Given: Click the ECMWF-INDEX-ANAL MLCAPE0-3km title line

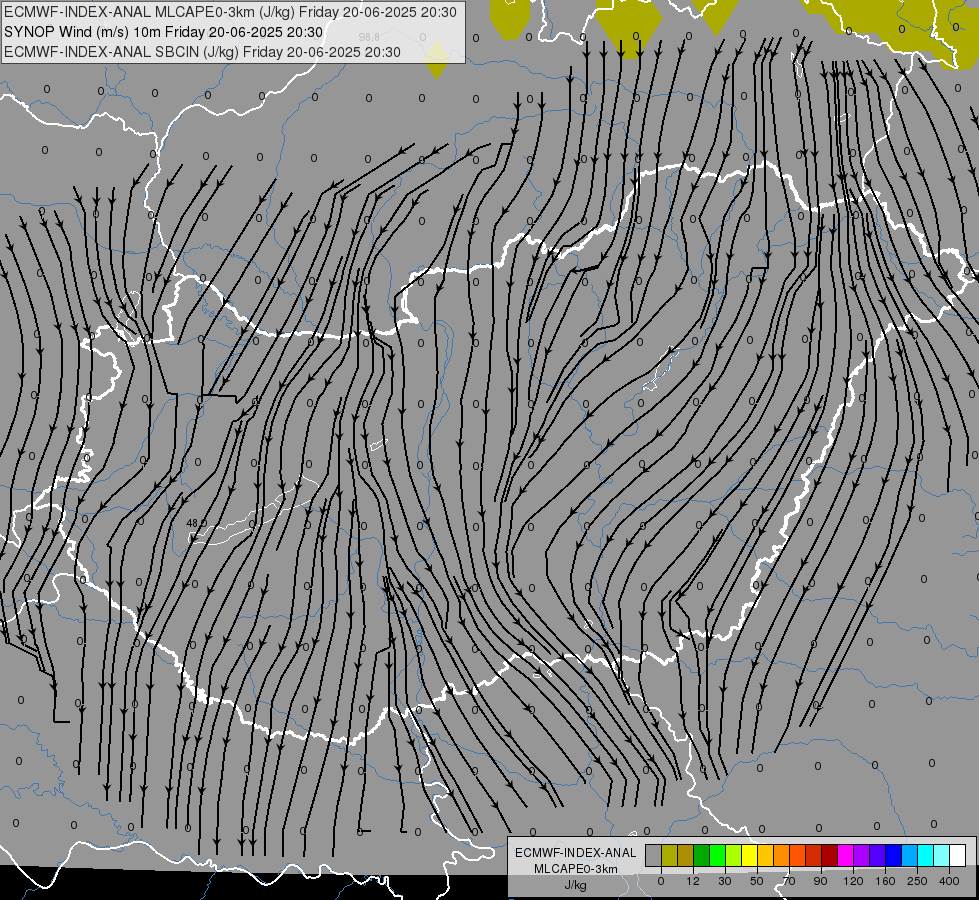Looking at the screenshot, I should point(230,12).
